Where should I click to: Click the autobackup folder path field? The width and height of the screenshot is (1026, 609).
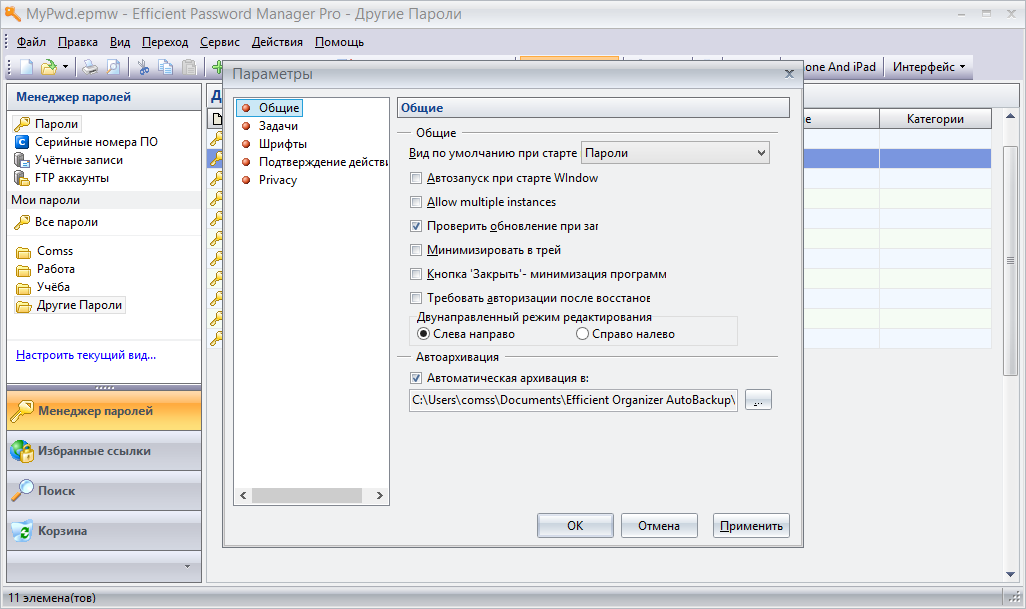573,400
